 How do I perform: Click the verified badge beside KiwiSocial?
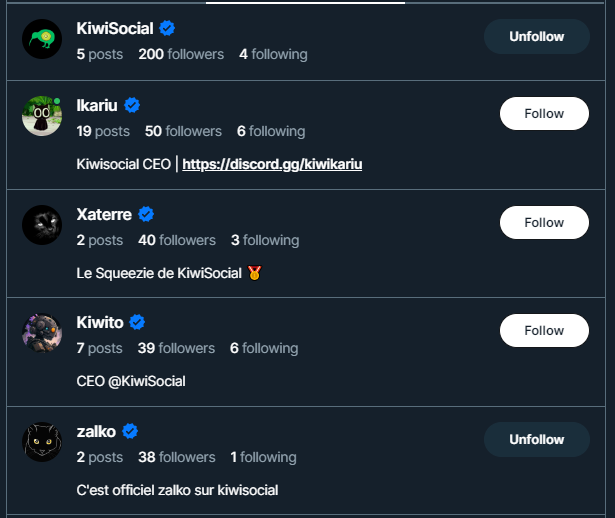coord(167,28)
